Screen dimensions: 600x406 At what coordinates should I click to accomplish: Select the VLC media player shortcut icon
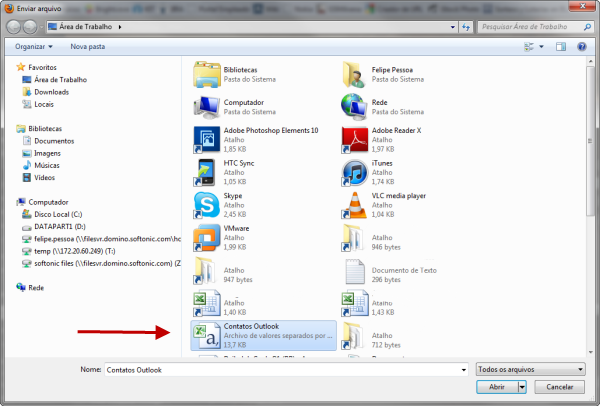pos(354,205)
